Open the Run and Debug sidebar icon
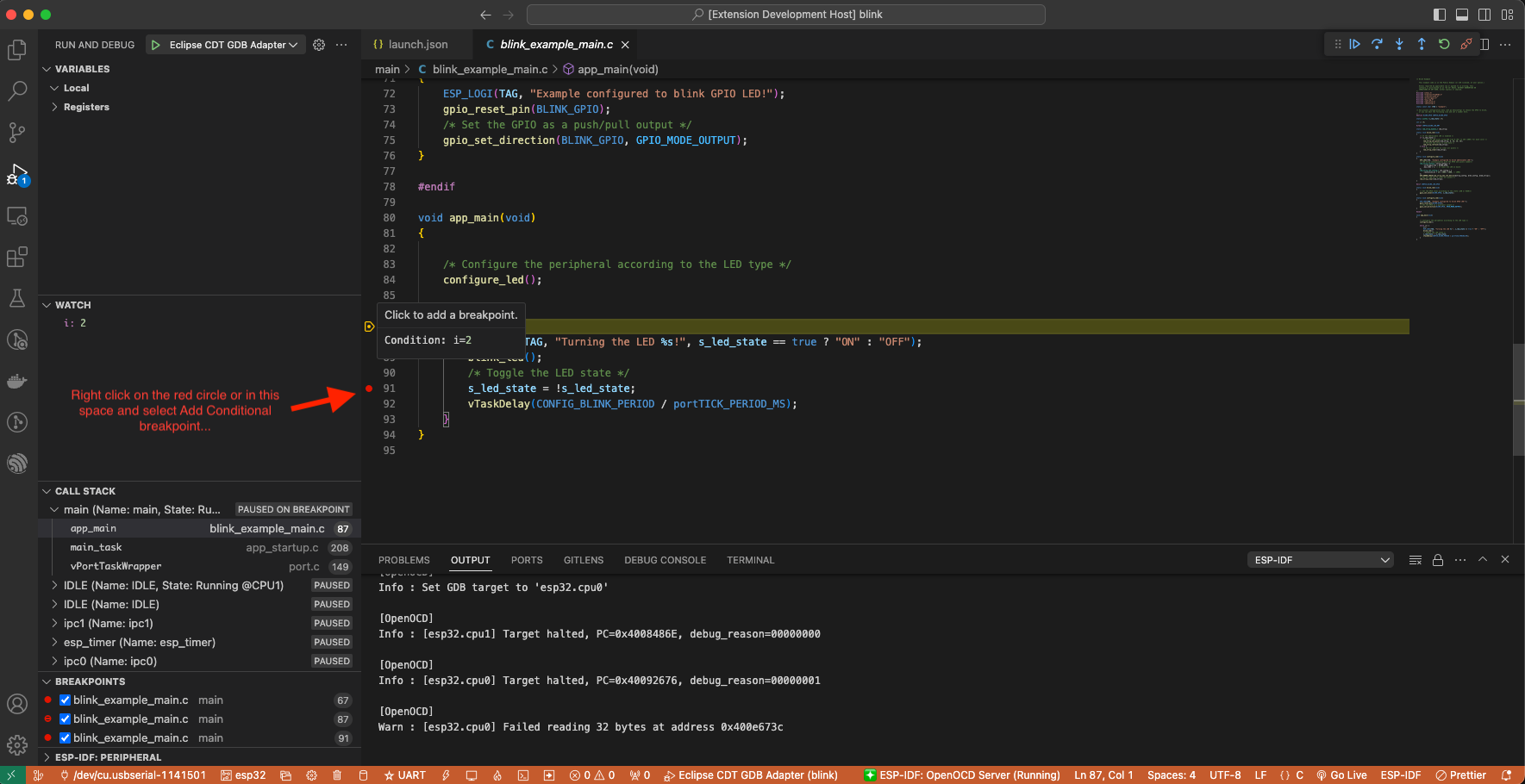 point(17,173)
